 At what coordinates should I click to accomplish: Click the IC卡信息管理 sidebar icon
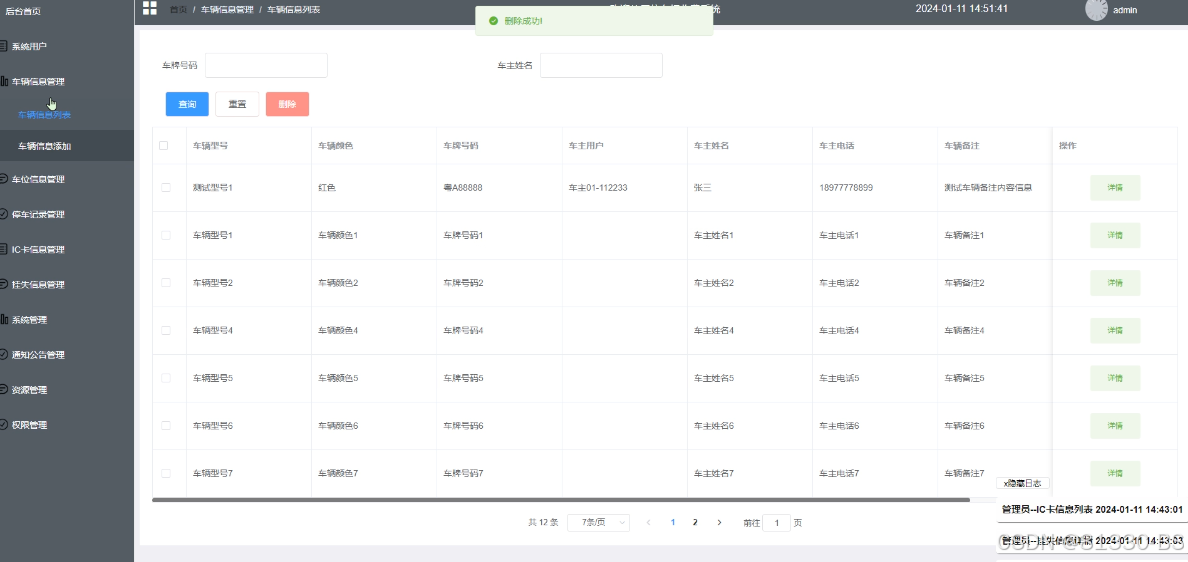4,249
